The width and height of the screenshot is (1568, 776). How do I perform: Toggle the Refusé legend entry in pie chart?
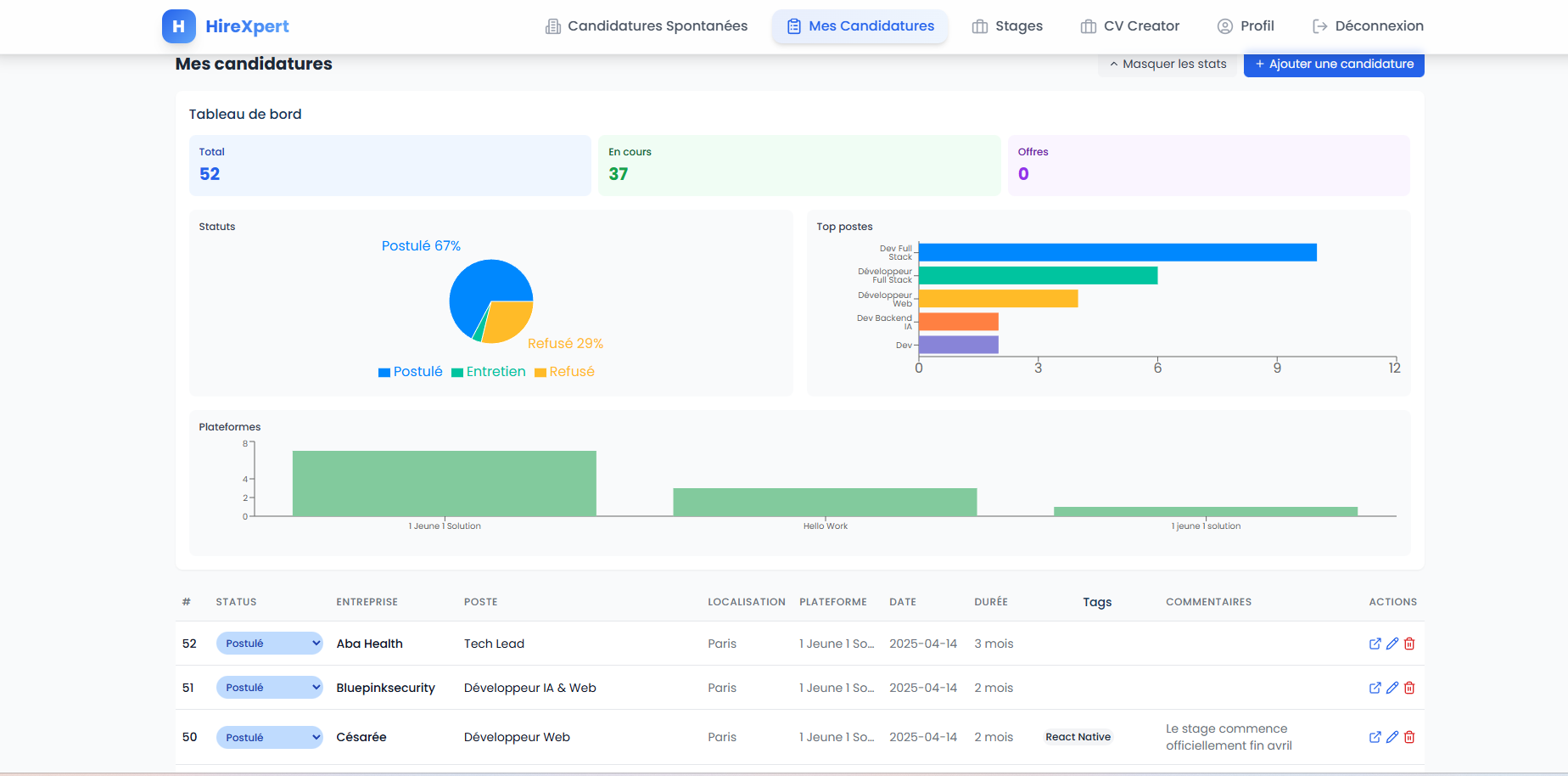coord(564,372)
